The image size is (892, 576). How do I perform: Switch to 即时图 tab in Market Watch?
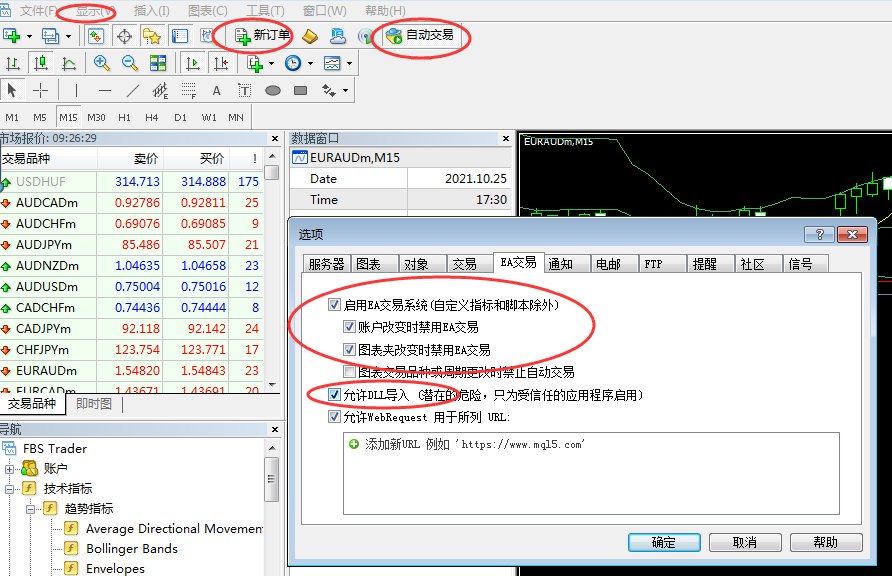coord(94,404)
